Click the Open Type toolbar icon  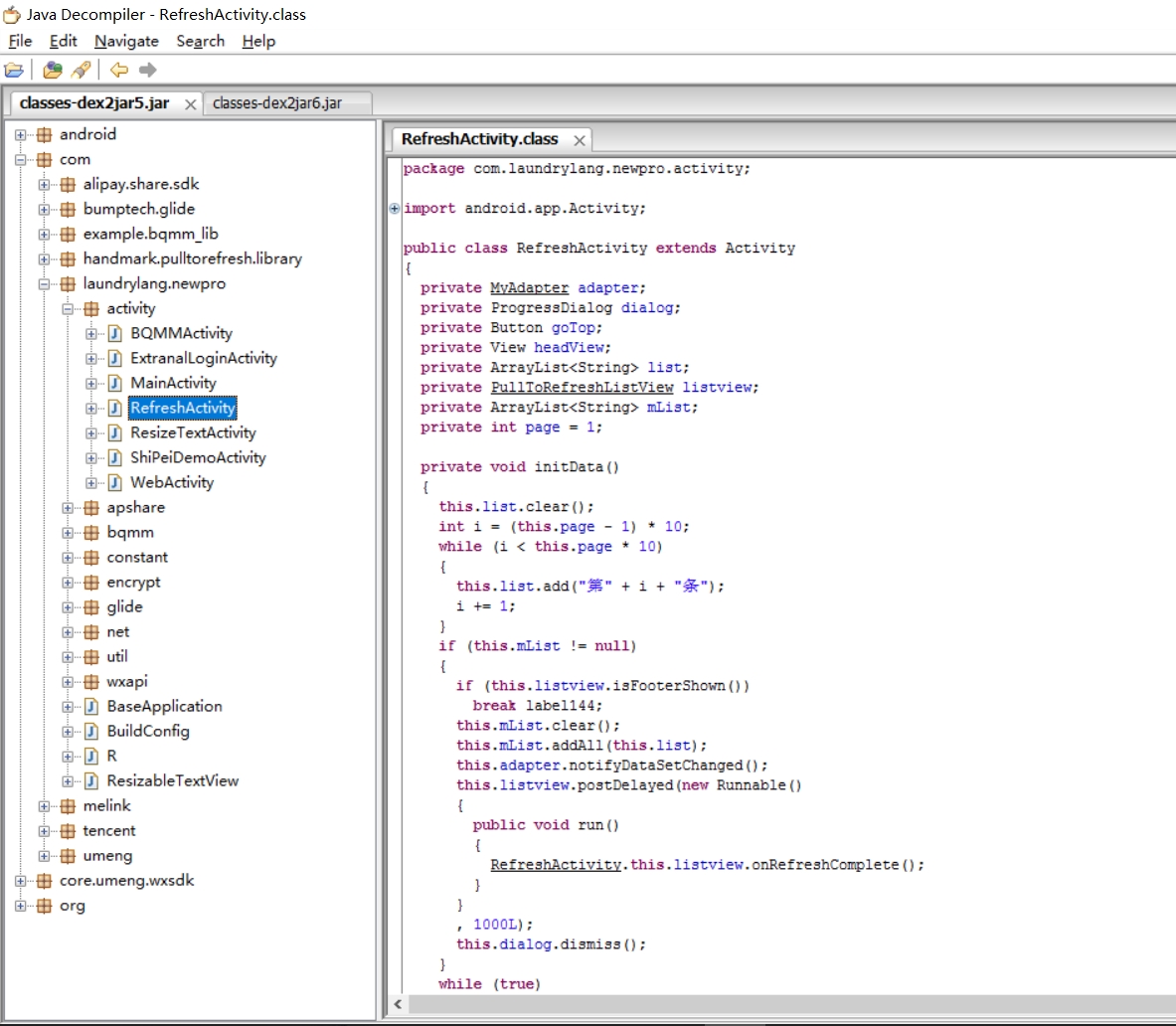pos(53,70)
